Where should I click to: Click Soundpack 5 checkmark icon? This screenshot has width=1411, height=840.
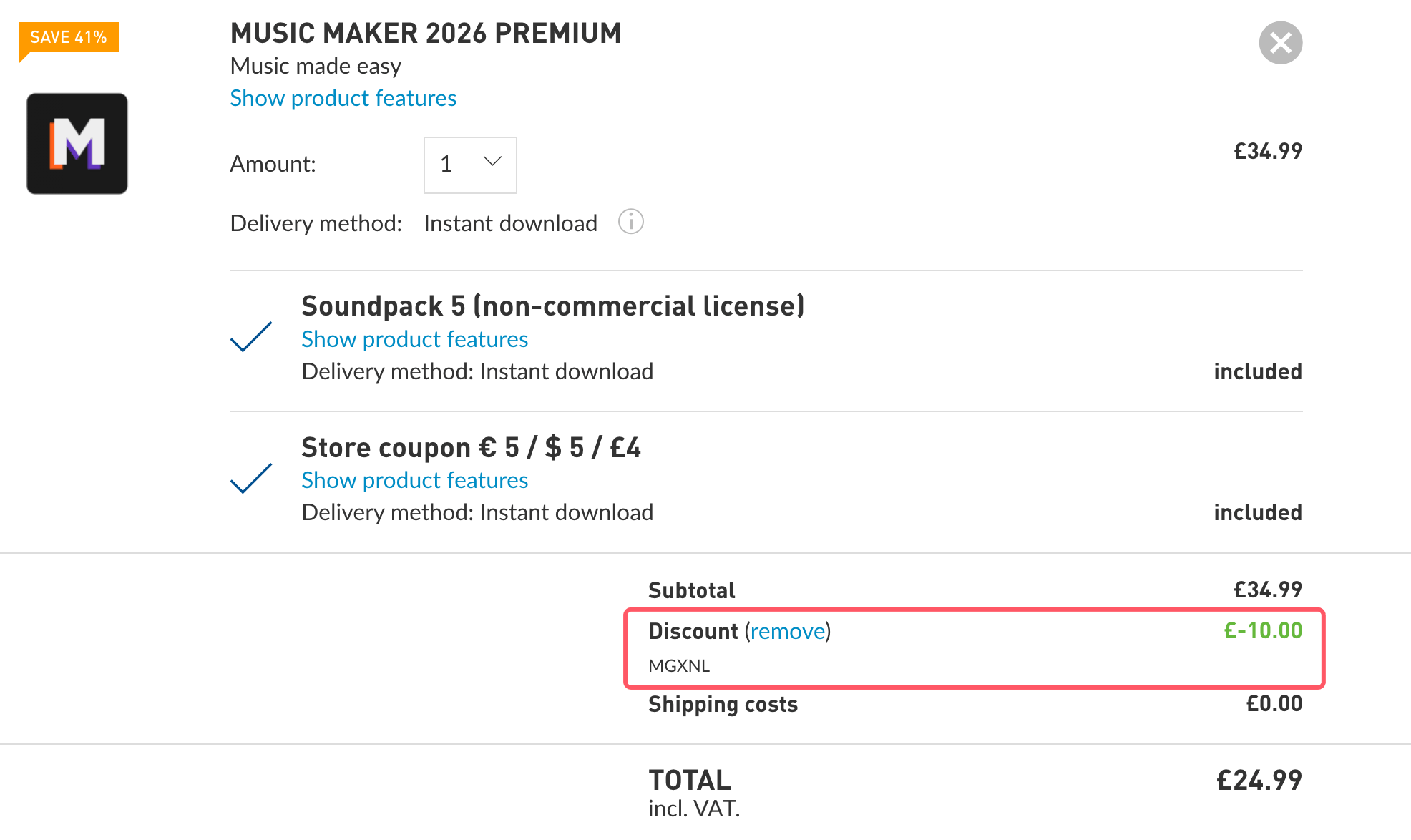coord(251,337)
